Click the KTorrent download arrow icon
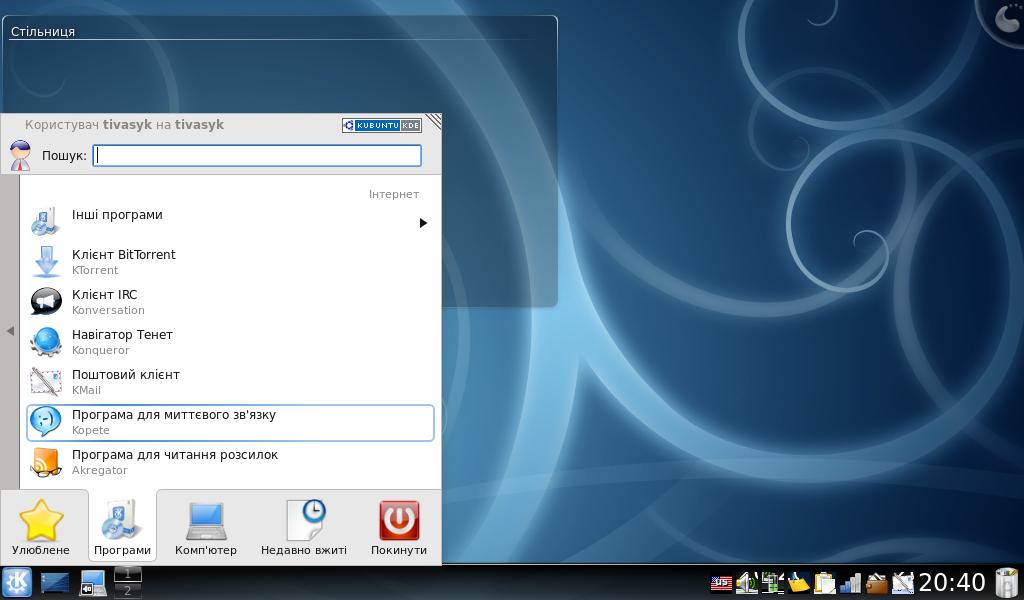This screenshot has width=1024, height=600. [46, 261]
